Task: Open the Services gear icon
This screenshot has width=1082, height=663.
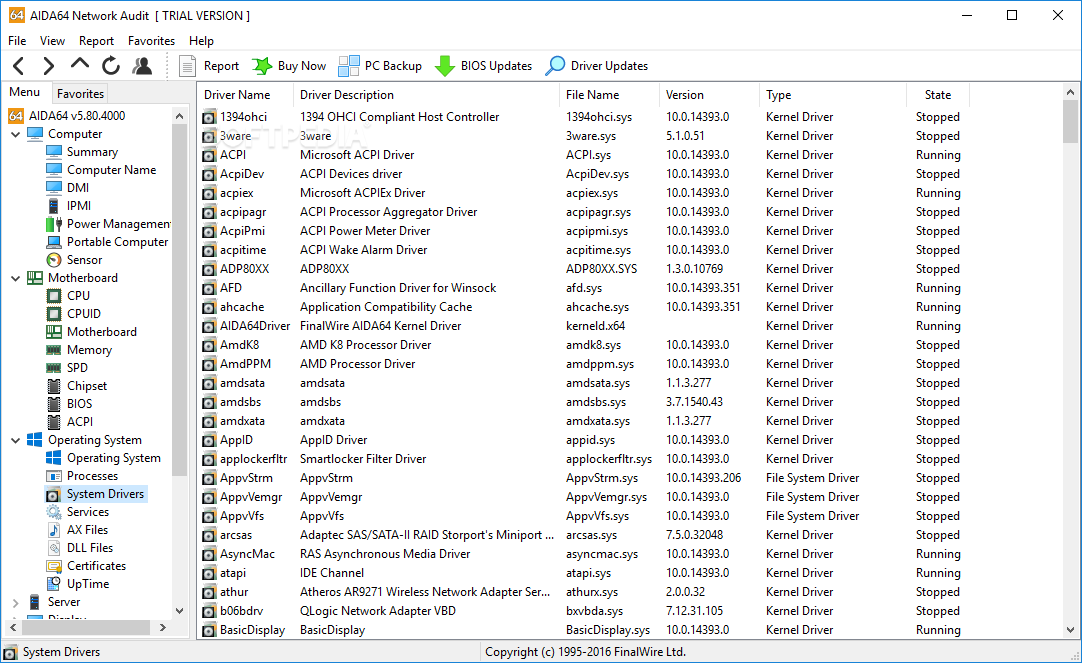Action: tap(54, 512)
